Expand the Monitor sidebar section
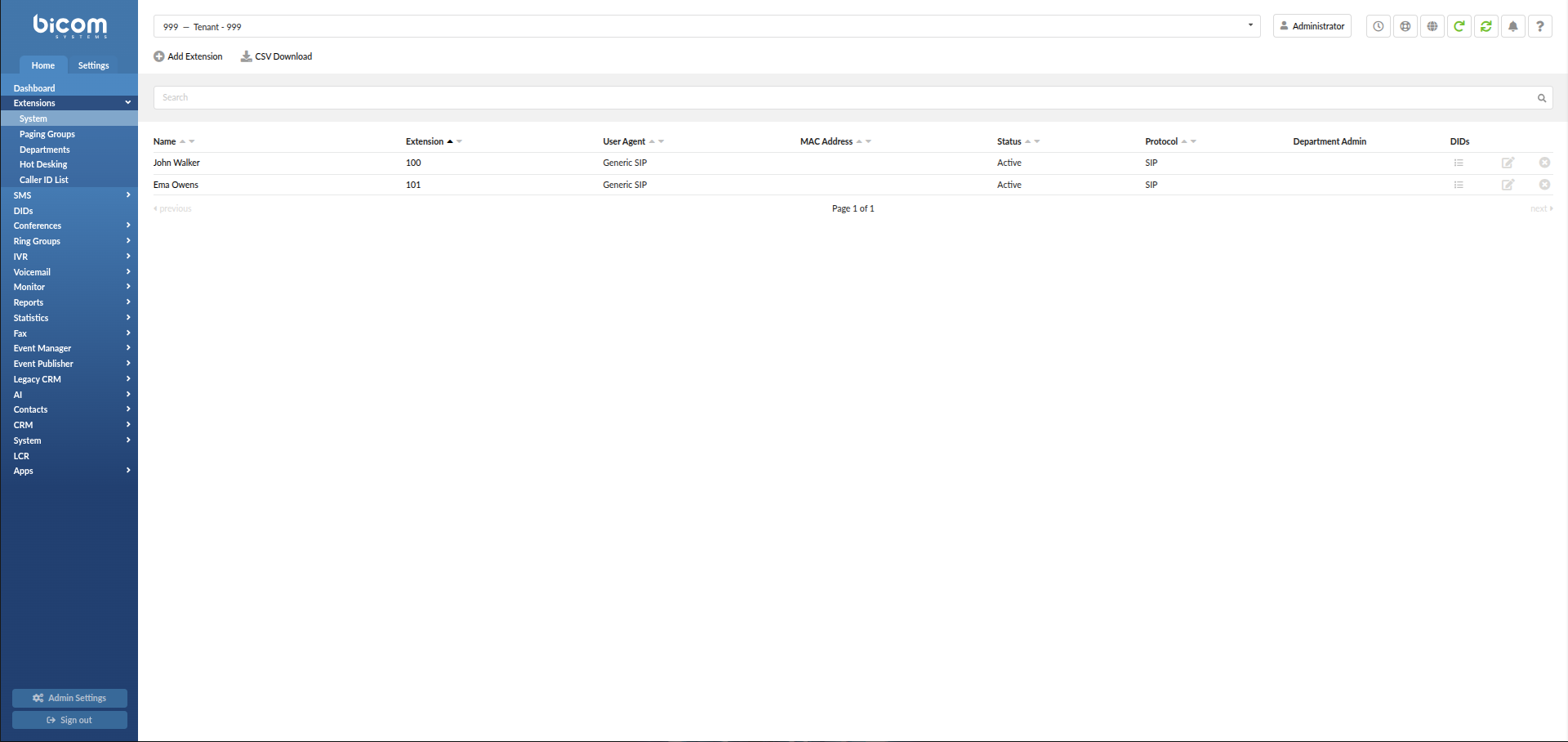The width and height of the screenshot is (1568, 742). [69, 287]
